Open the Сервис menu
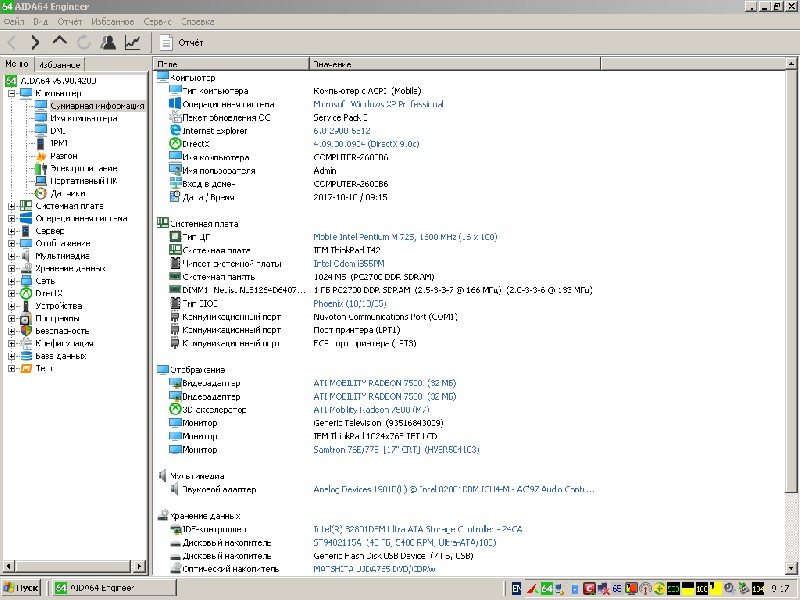The height and width of the screenshot is (600, 800). click(x=157, y=20)
